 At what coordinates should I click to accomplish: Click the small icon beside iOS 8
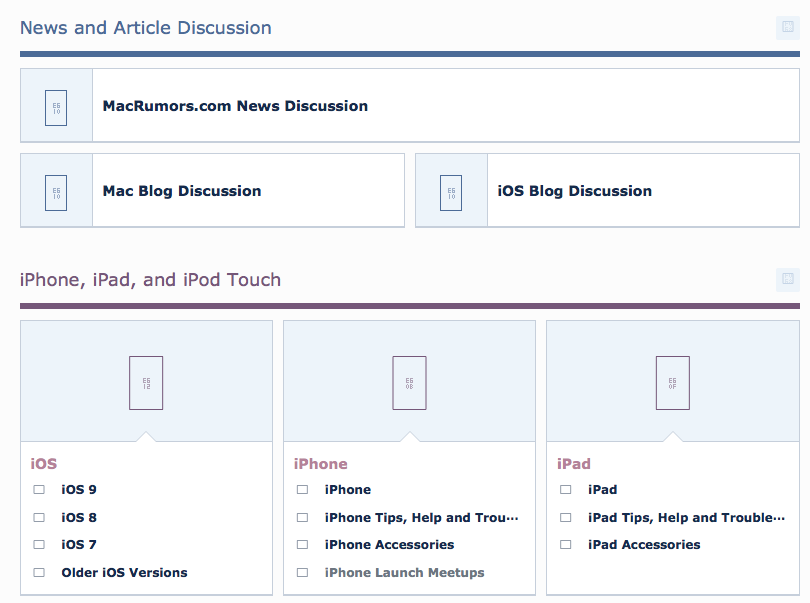coord(39,517)
